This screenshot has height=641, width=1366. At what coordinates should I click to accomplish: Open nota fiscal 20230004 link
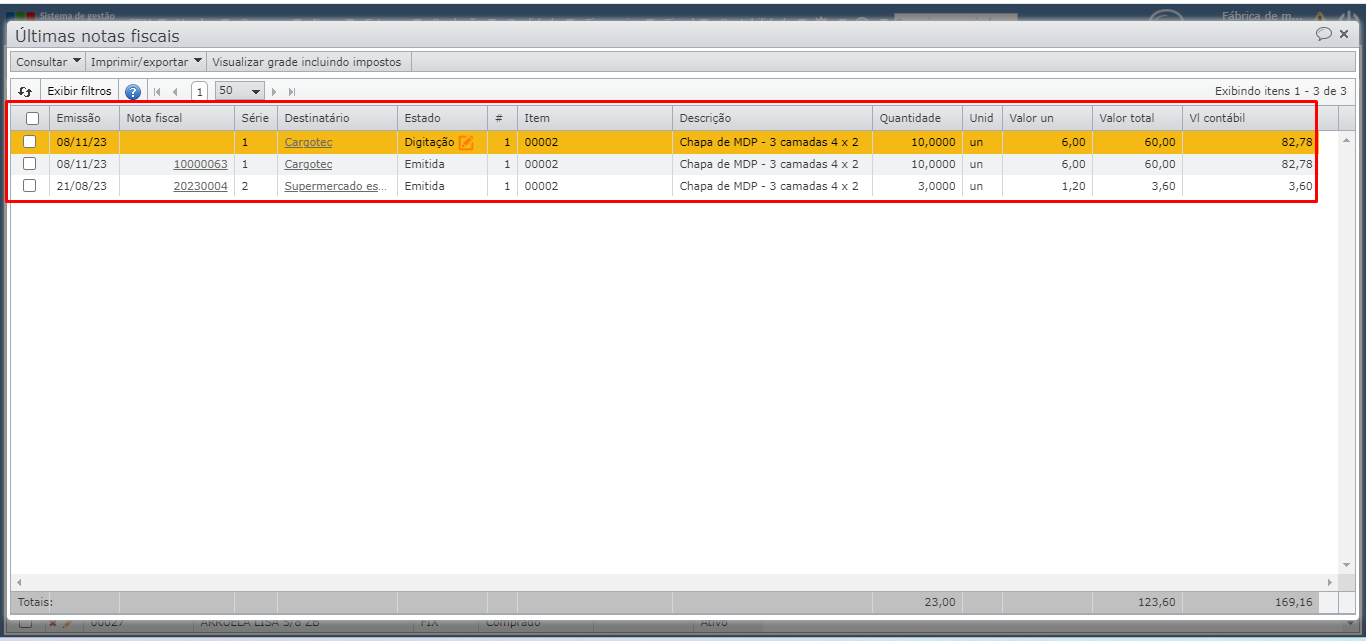(x=200, y=186)
